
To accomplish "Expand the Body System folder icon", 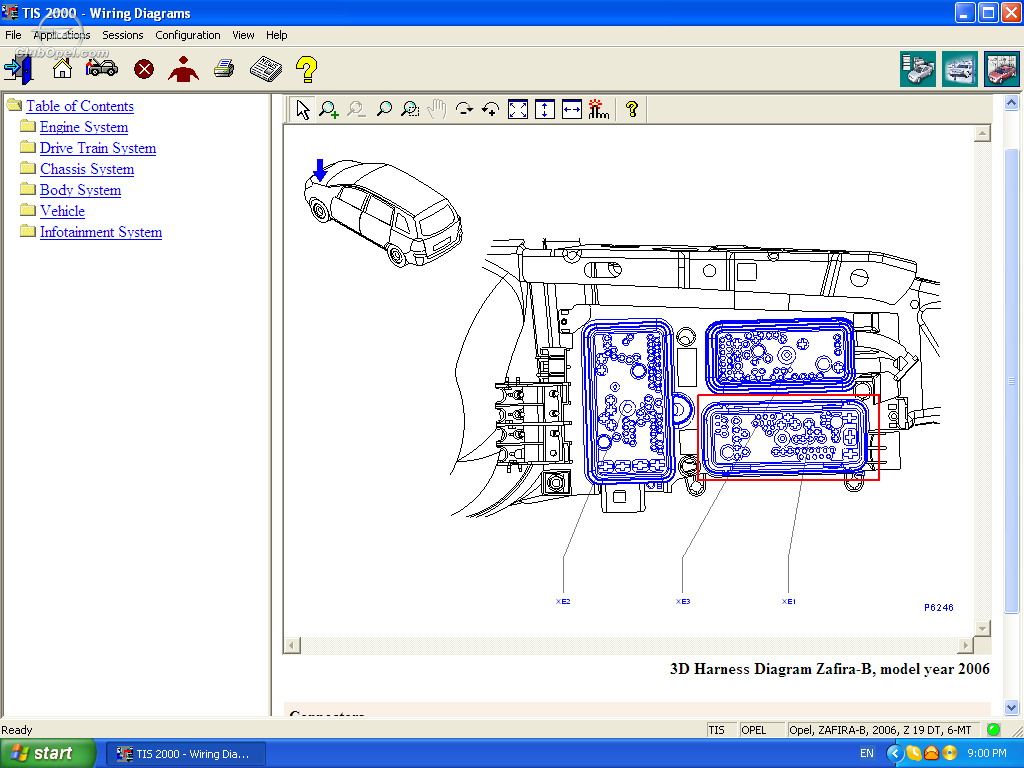I will (x=27, y=188).
